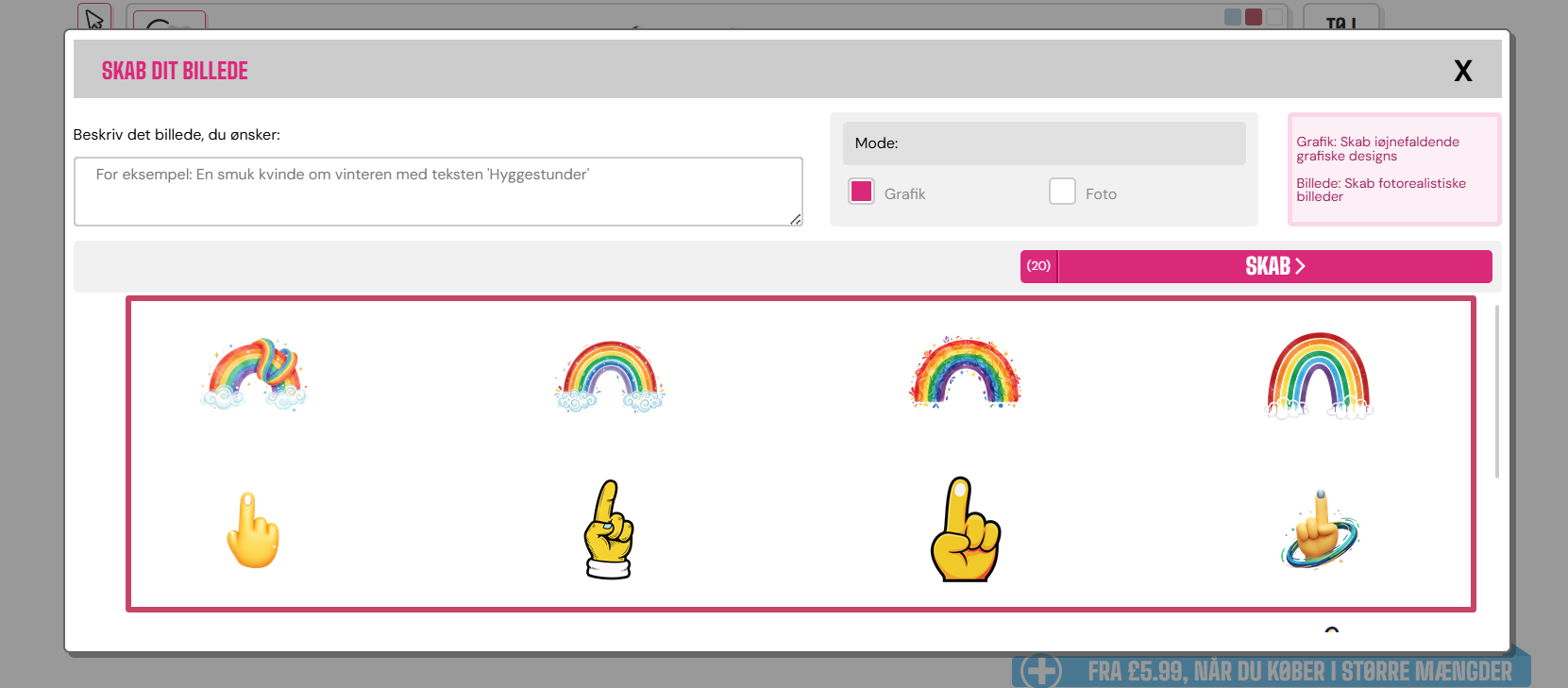Select the tall outlined rainbow image
The width and height of the screenshot is (1568, 688).
click(x=1319, y=376)
